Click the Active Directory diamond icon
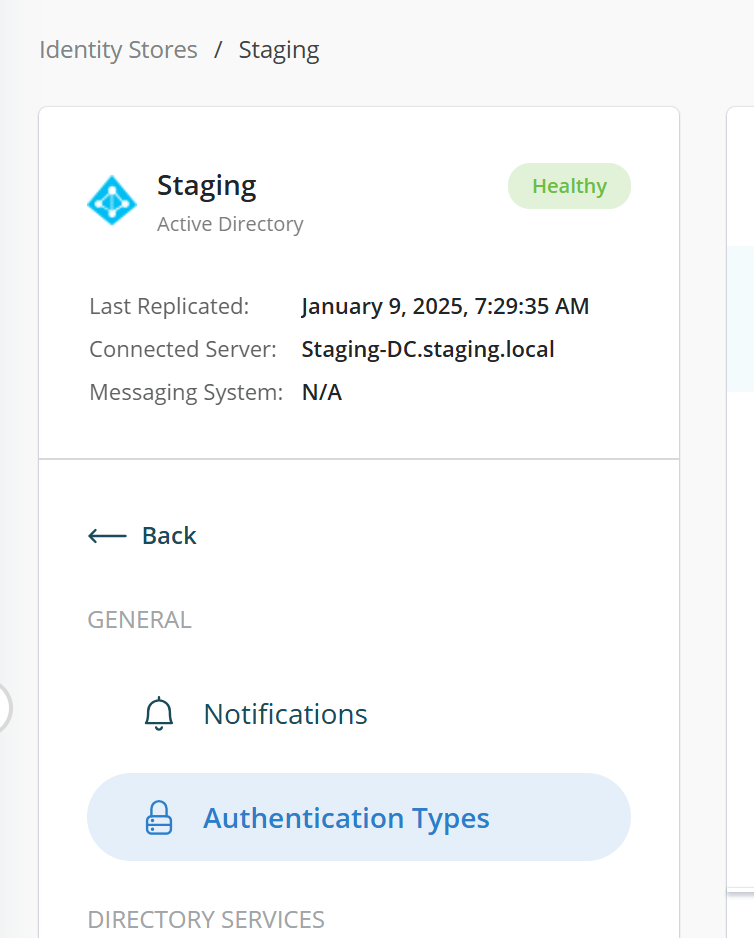The height and width of the screenshot is (938, 754). click(x=112, y=201)
